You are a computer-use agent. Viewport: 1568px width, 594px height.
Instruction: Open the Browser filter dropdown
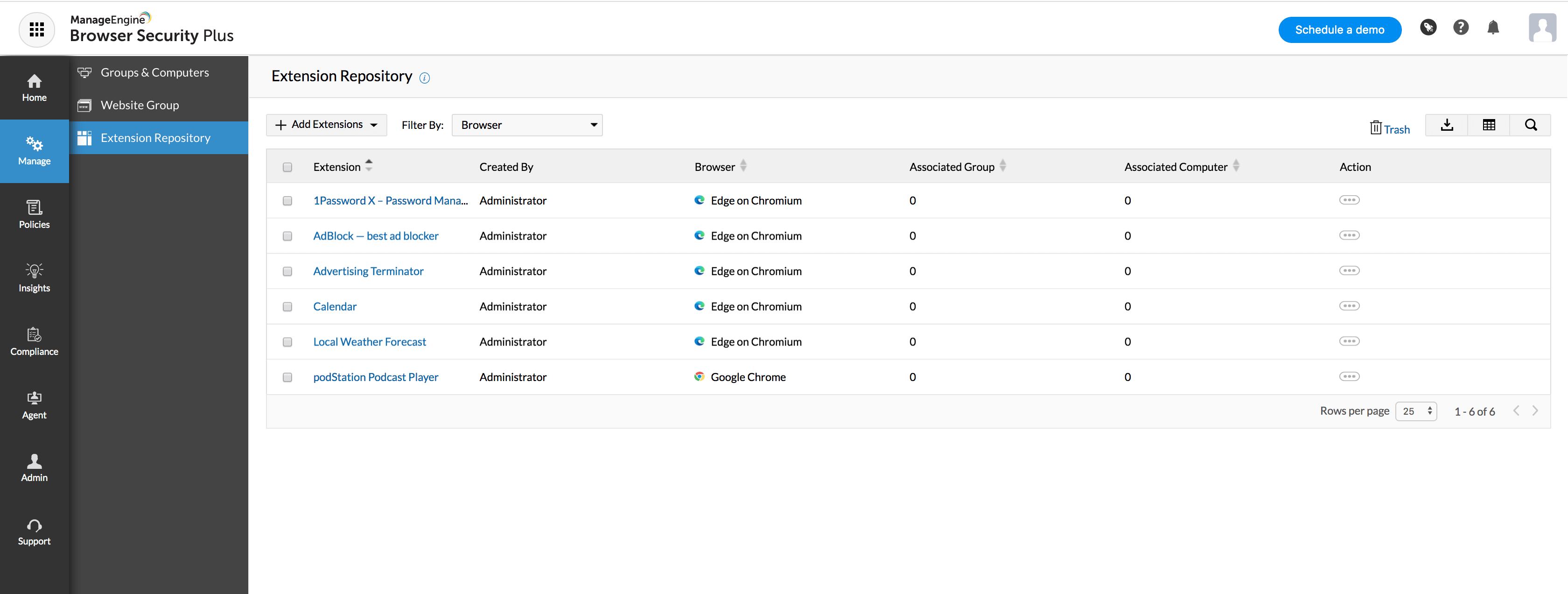point(526,126)
